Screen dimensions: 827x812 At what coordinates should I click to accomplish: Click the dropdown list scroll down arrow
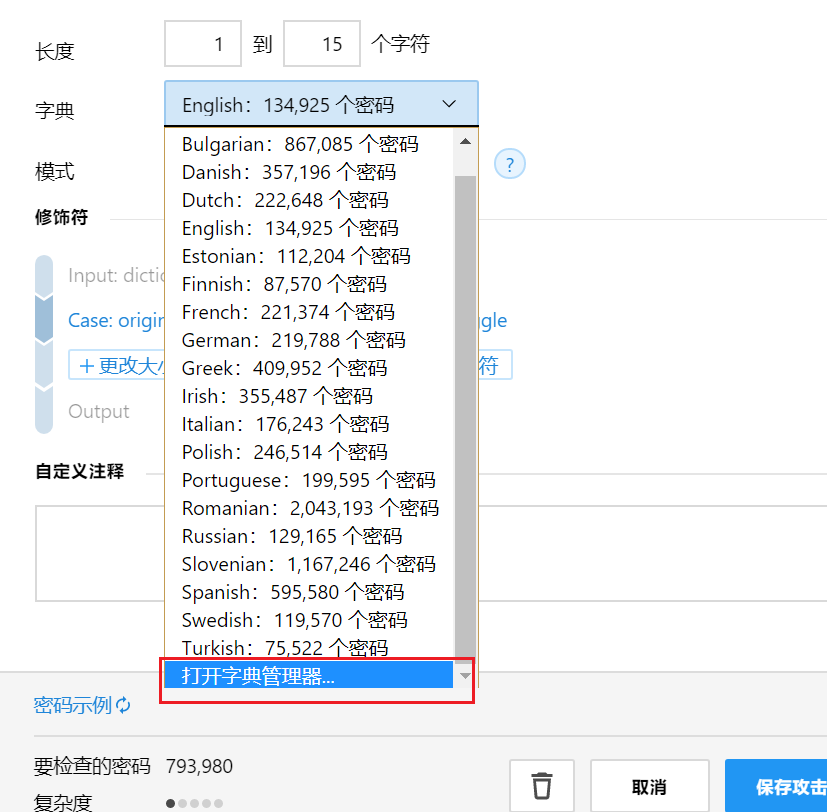(465, 676)
